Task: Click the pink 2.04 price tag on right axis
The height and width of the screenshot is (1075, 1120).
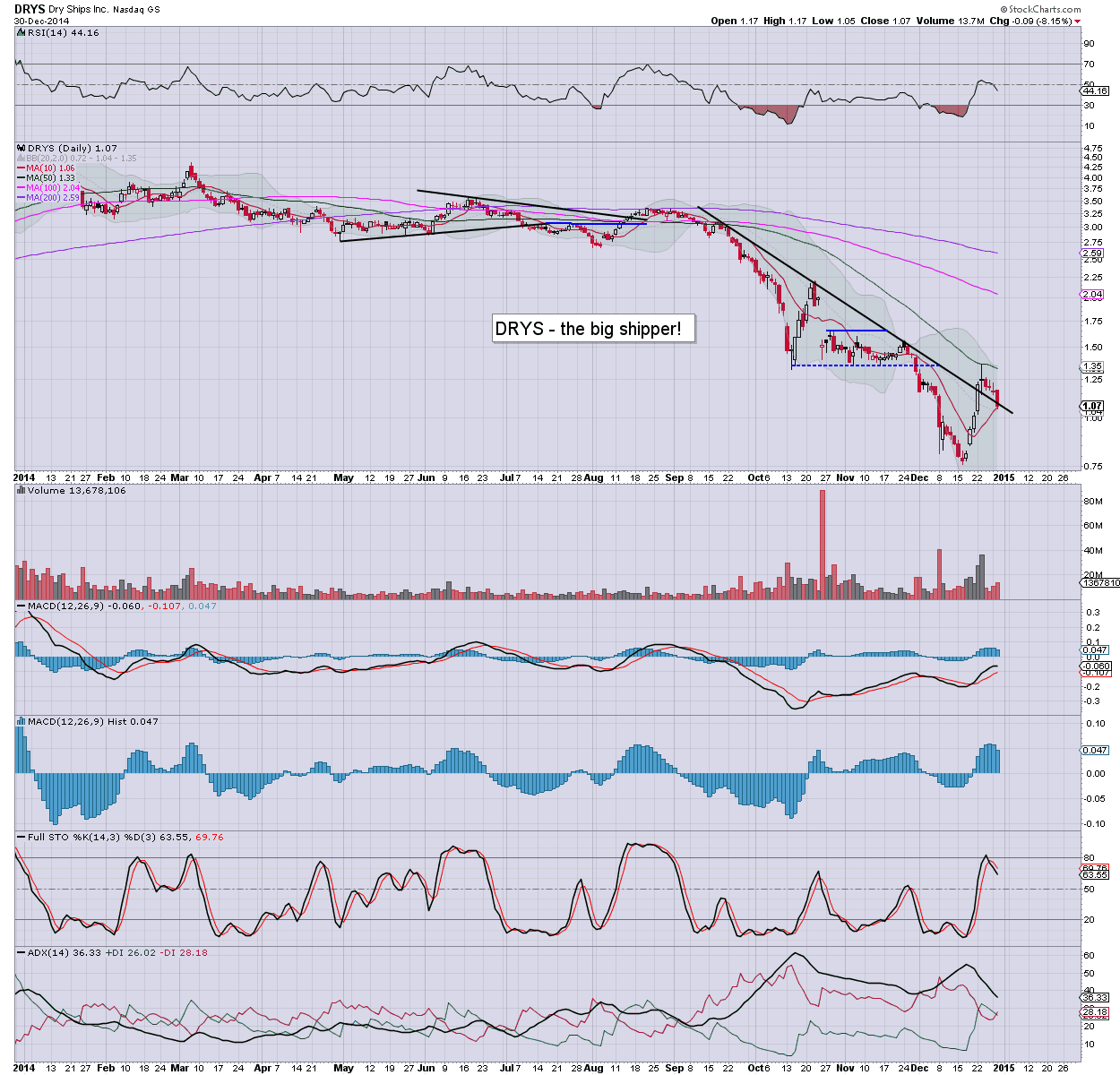Action: (x=1092, y=294)
